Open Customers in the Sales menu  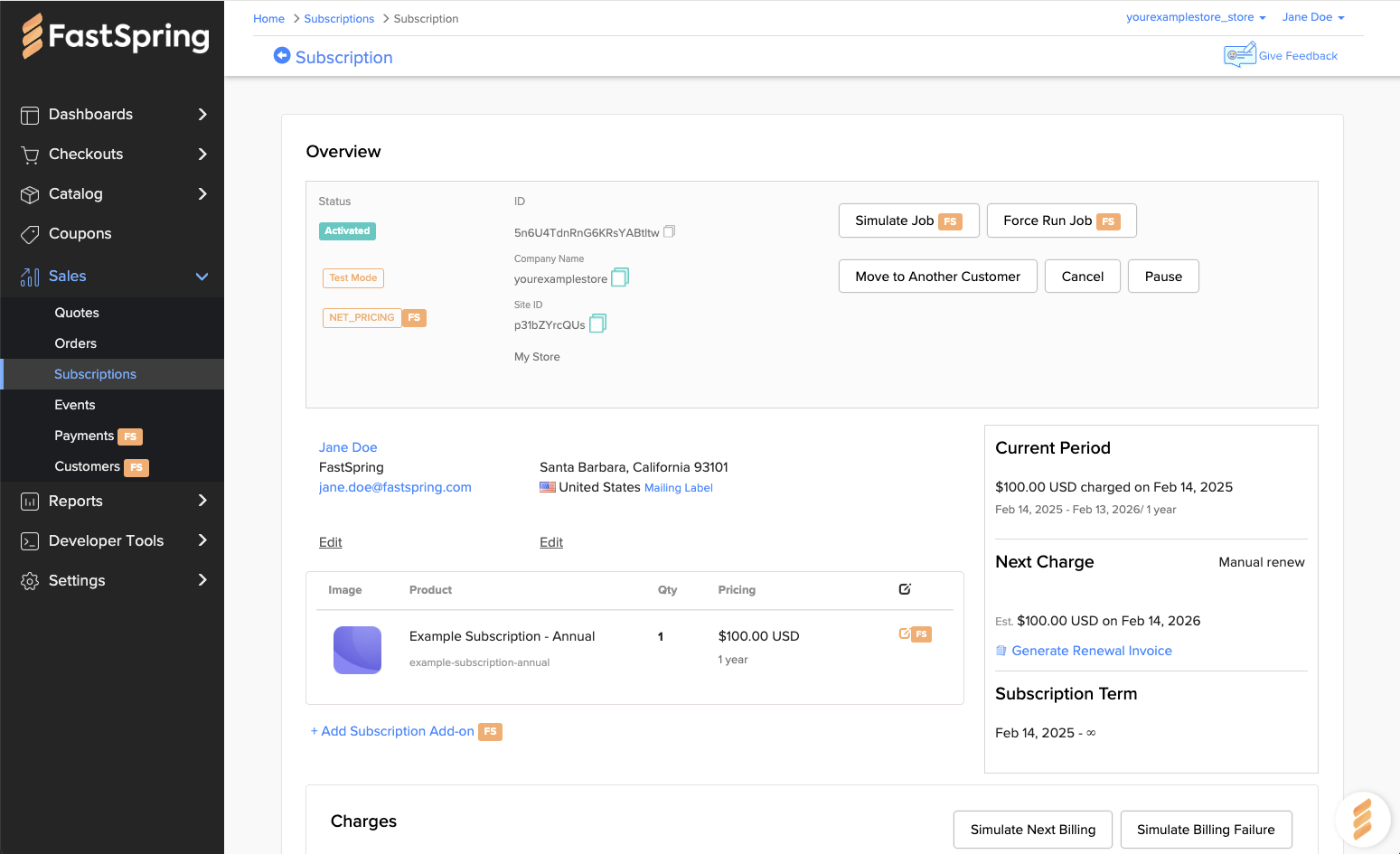coord(88,466)
